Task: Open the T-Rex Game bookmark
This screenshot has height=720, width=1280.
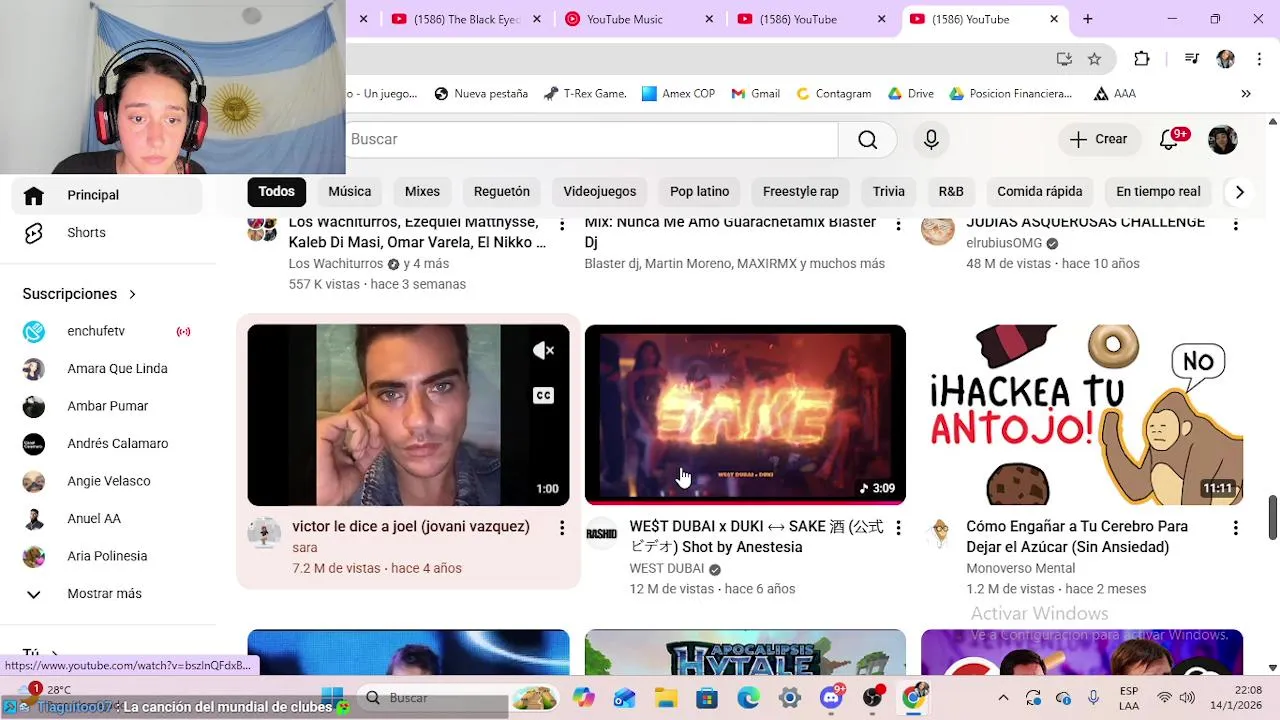Action: tap(585, 94)
